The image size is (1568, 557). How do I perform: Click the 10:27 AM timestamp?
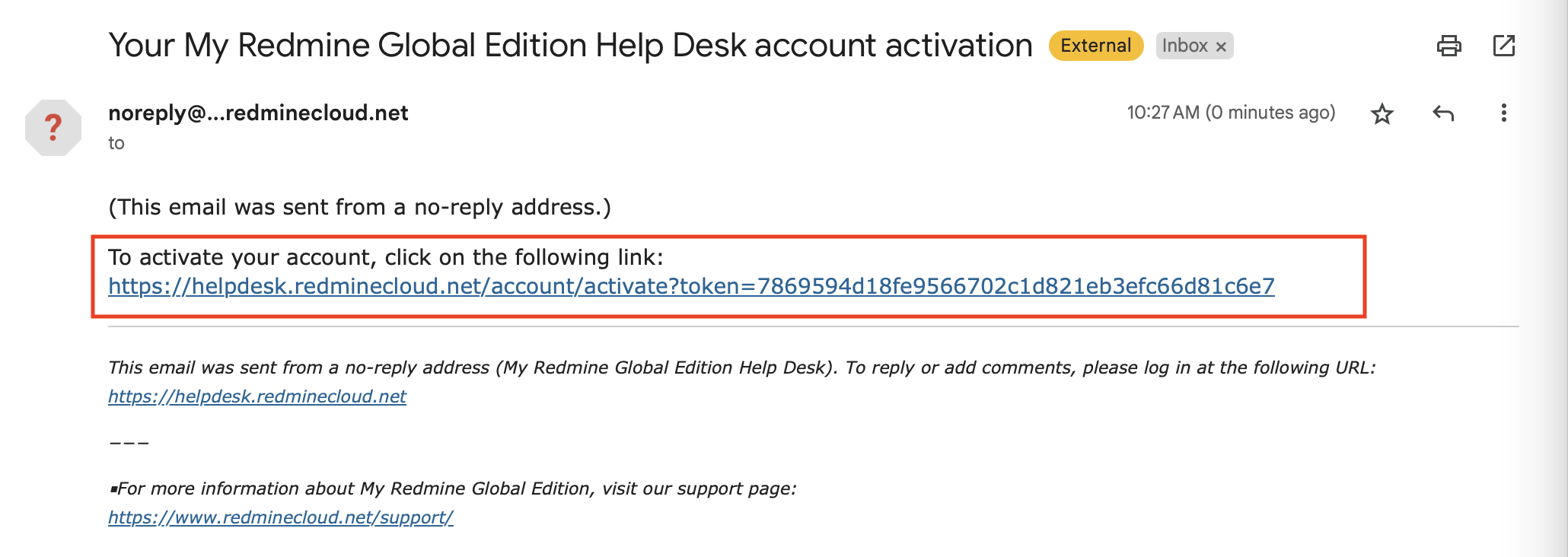click(x=1230, y=113)
